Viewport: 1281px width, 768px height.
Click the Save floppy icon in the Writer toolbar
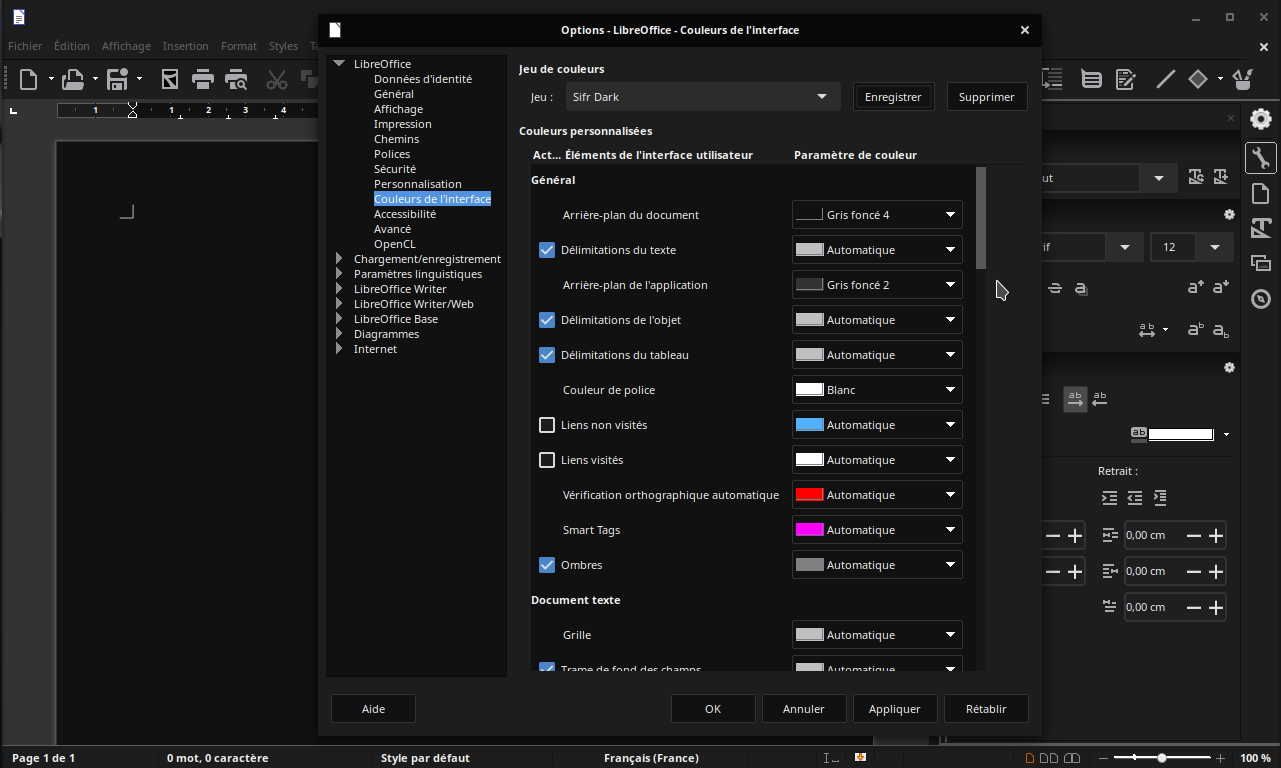117,79
